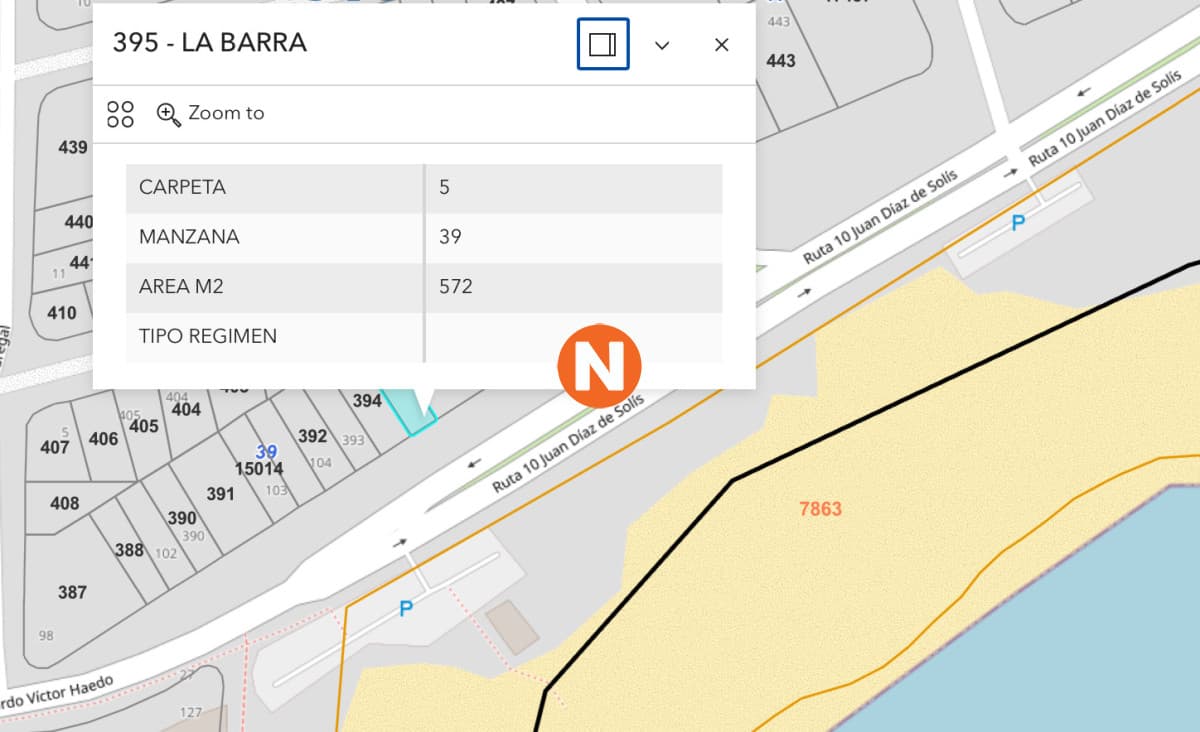
Task: Click the small 393 parcel label
Action: point(353,440)
